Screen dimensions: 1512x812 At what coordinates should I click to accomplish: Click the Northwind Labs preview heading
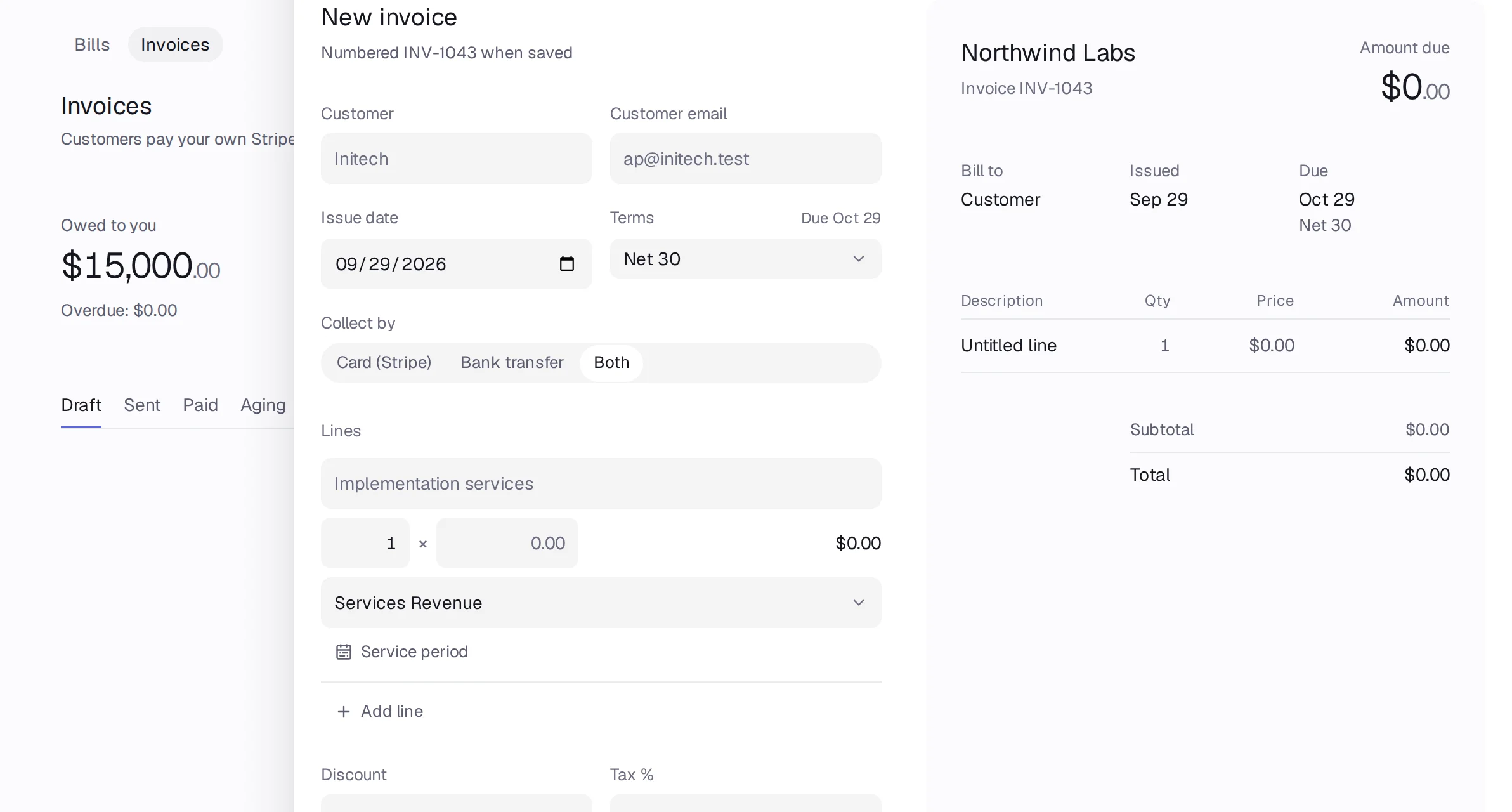coord(1048,53)
